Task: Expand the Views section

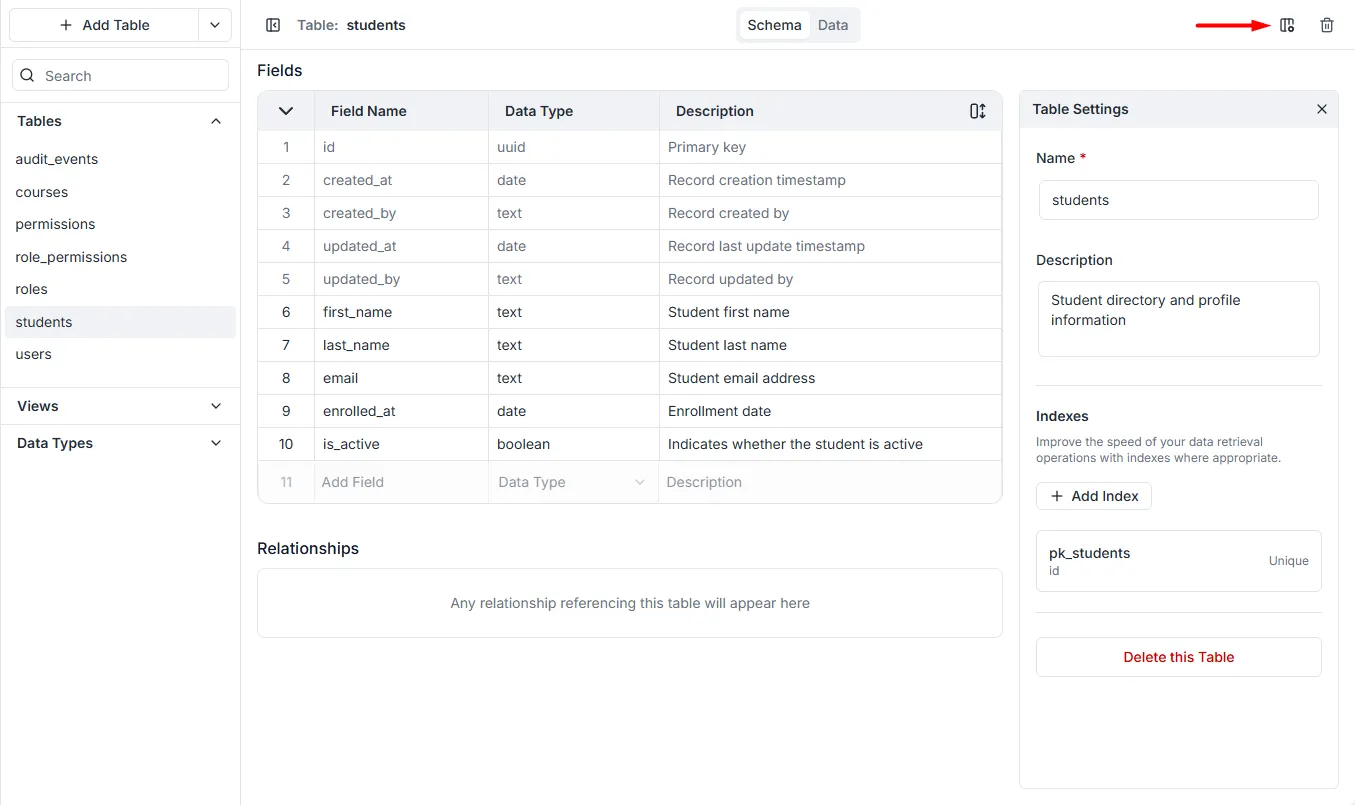Action: click(216, 406)
